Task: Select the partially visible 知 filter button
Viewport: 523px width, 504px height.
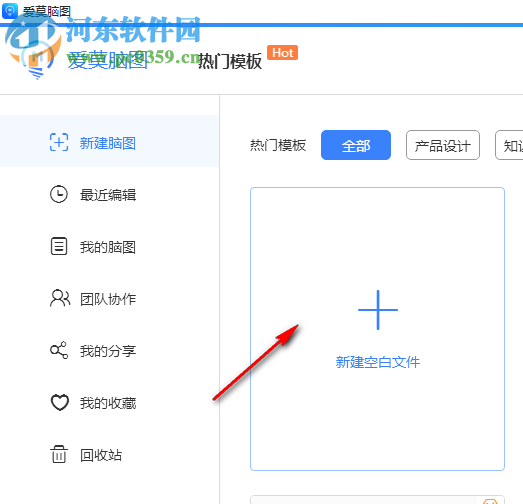Action: pos(509,145)
